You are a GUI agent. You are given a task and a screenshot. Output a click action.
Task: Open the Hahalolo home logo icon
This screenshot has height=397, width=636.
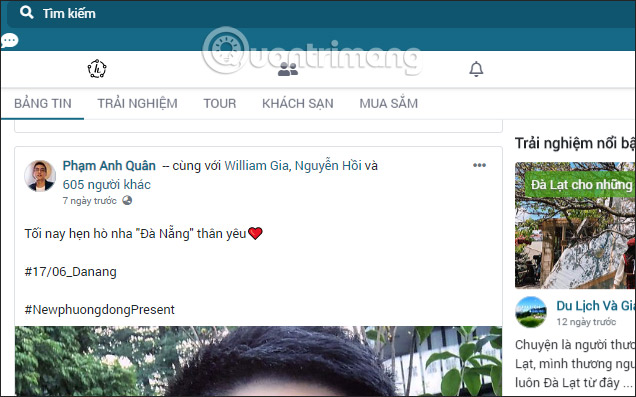(x=97, y=69)
